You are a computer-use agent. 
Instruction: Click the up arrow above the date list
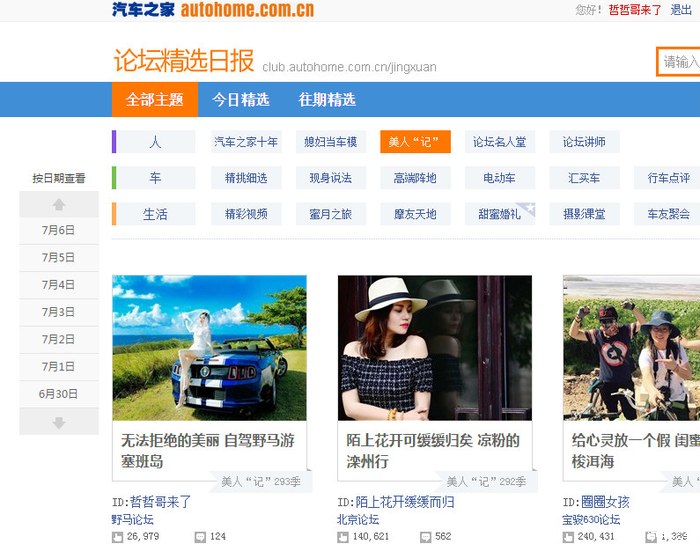pyautogui.click(x=59, y=204)
